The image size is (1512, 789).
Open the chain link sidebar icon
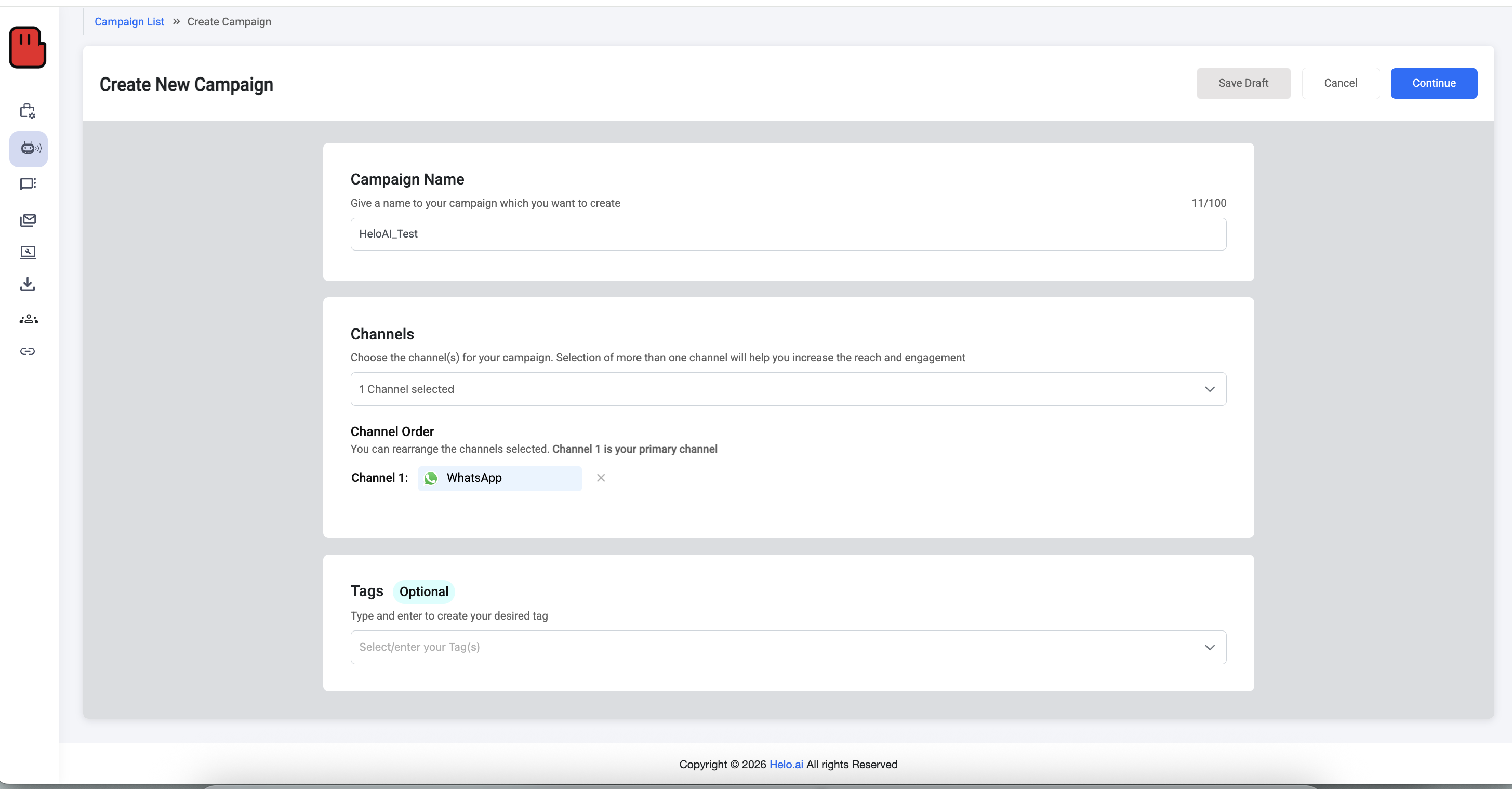28,351
